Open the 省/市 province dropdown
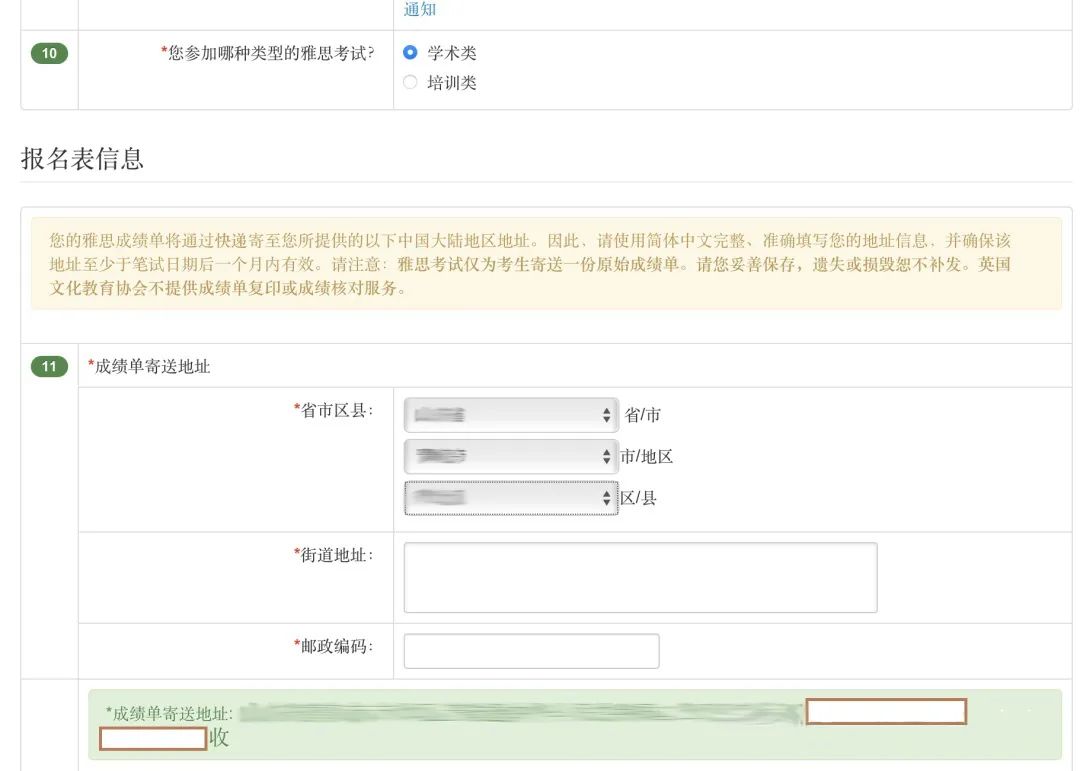Screen dimensions: 1080x771 tap(510, 415)
